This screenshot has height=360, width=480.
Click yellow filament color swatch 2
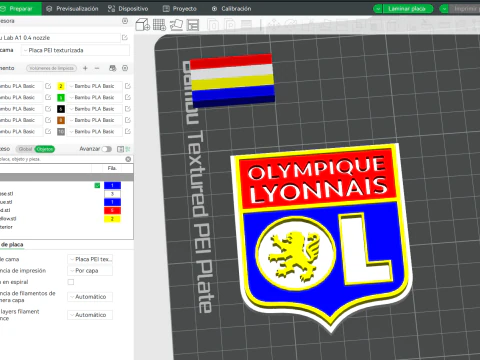pyautogui.click(x=61, y=86)
